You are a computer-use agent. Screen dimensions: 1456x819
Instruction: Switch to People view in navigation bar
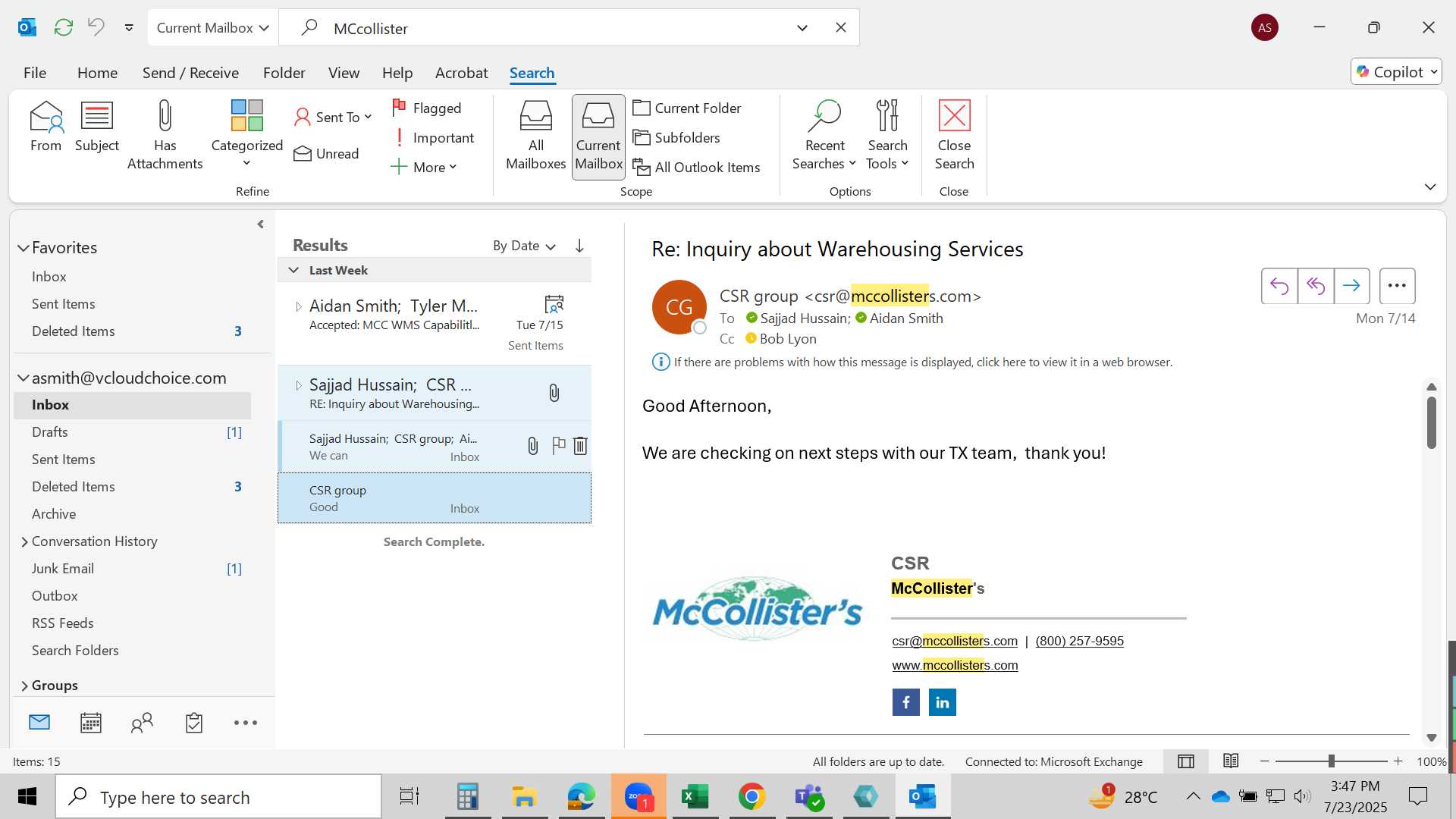pyautogui.click(x=142, y=723)
